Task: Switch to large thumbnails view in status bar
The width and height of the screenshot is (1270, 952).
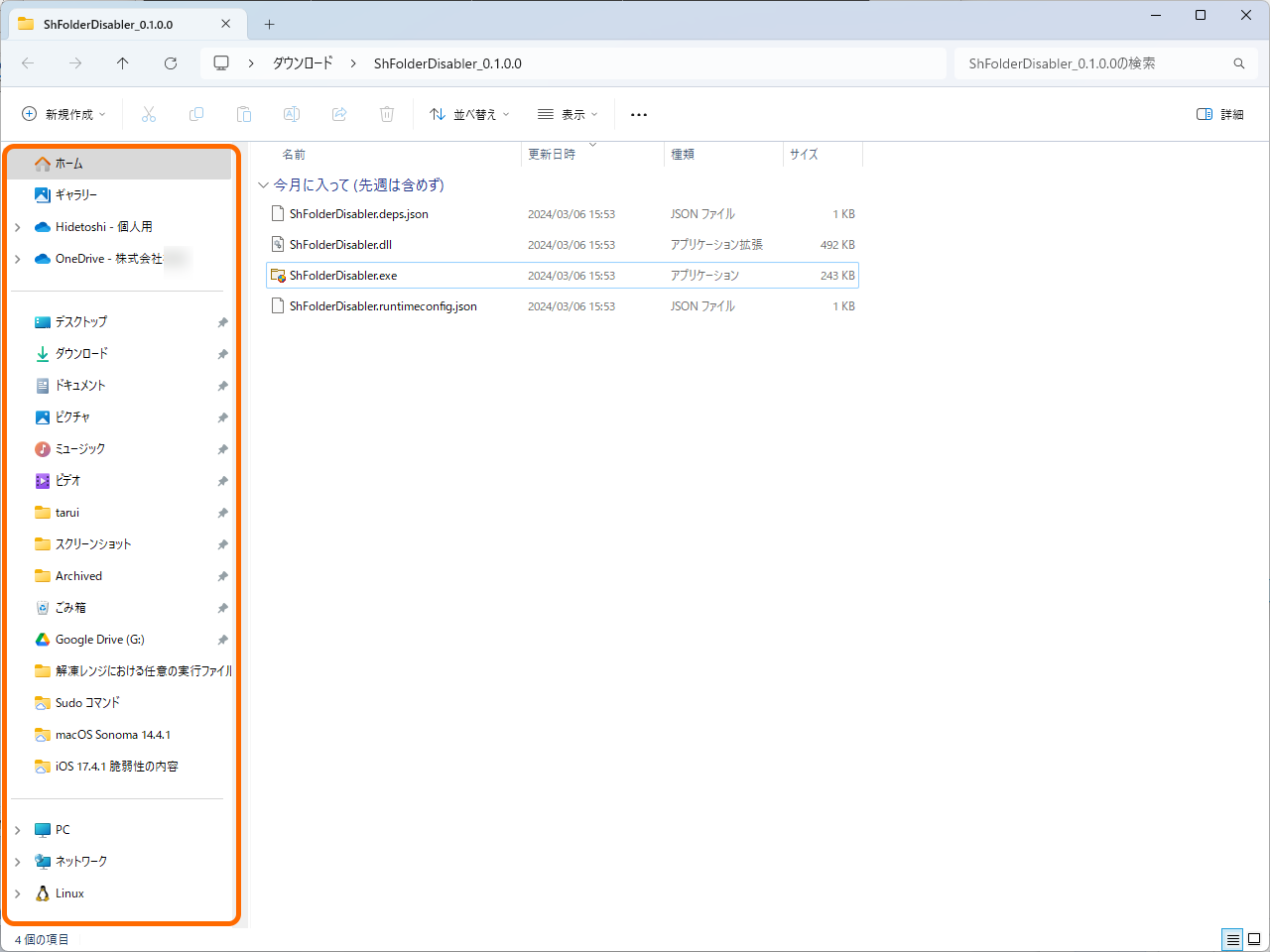Action: [1254, 939]
